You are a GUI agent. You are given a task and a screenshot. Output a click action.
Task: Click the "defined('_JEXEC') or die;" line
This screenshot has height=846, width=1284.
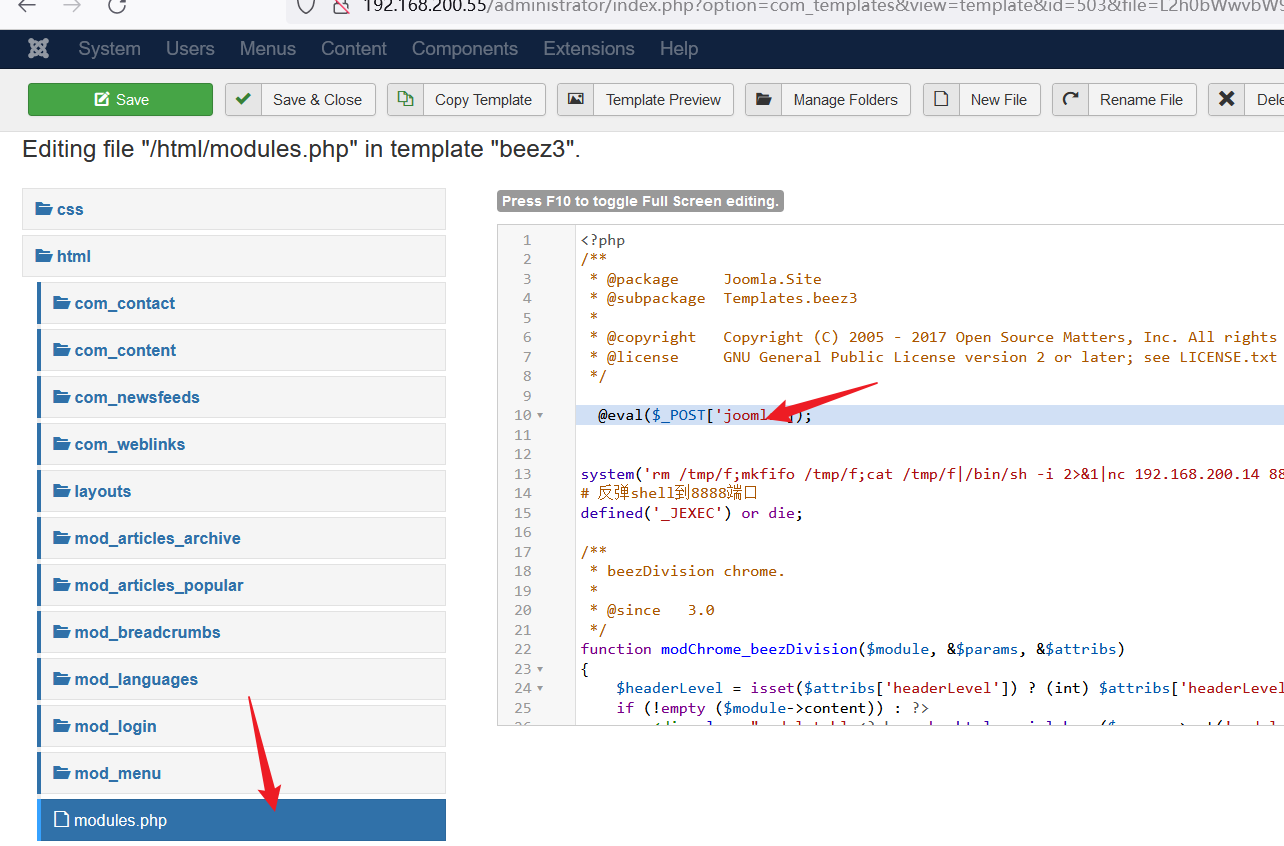point(692,513)
